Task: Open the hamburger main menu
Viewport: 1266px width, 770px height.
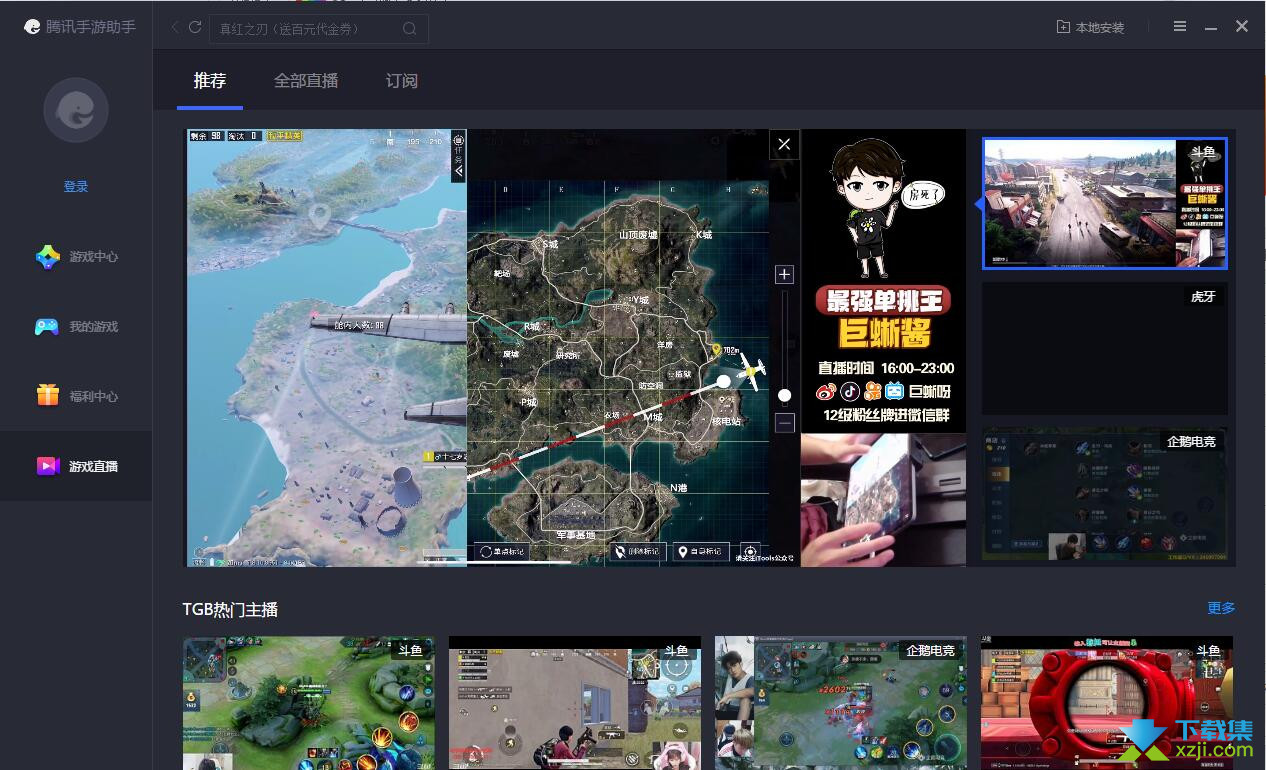Action: click(1180, 27)
